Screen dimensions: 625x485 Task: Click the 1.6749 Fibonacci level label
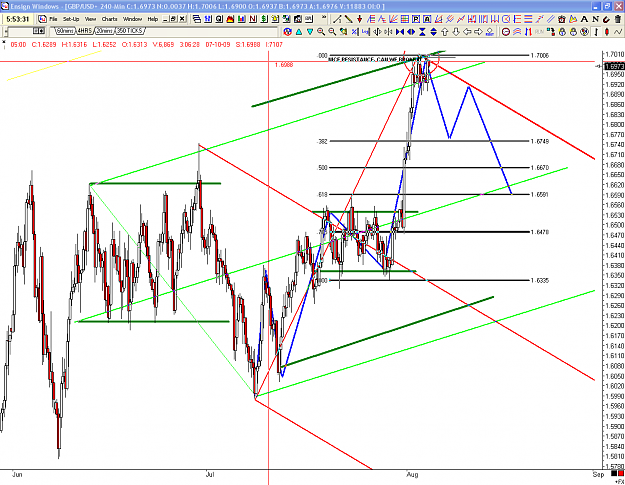540,141
